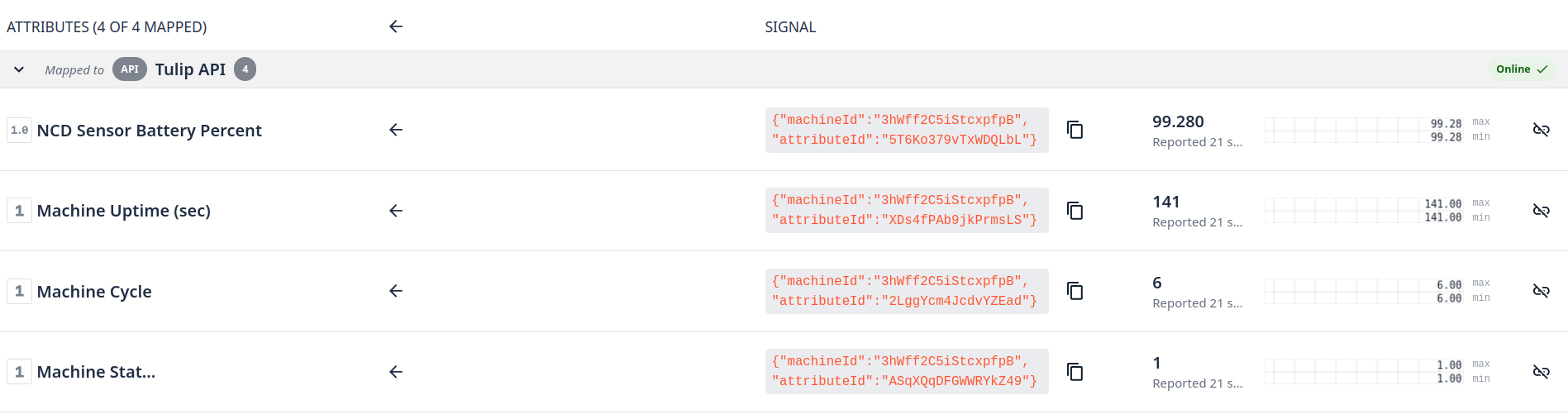Image resolution: width=1568 pixels, height=419 pixels.
Task: Click the Machine Uptime sparkline chart
Action: [1341, 211]
